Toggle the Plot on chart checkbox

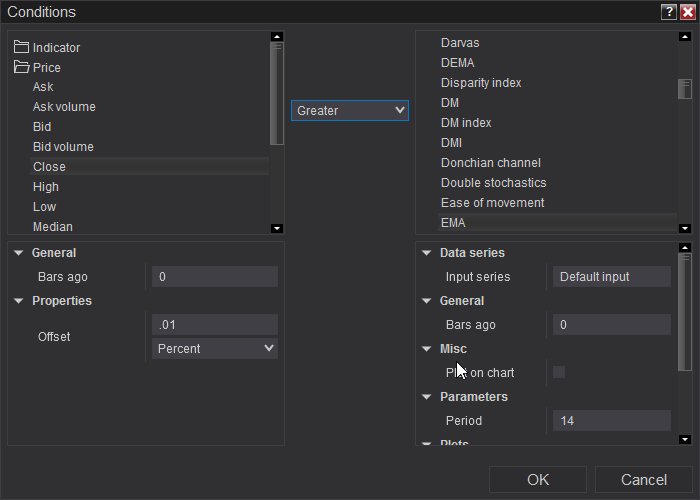(x=559, y=372)
